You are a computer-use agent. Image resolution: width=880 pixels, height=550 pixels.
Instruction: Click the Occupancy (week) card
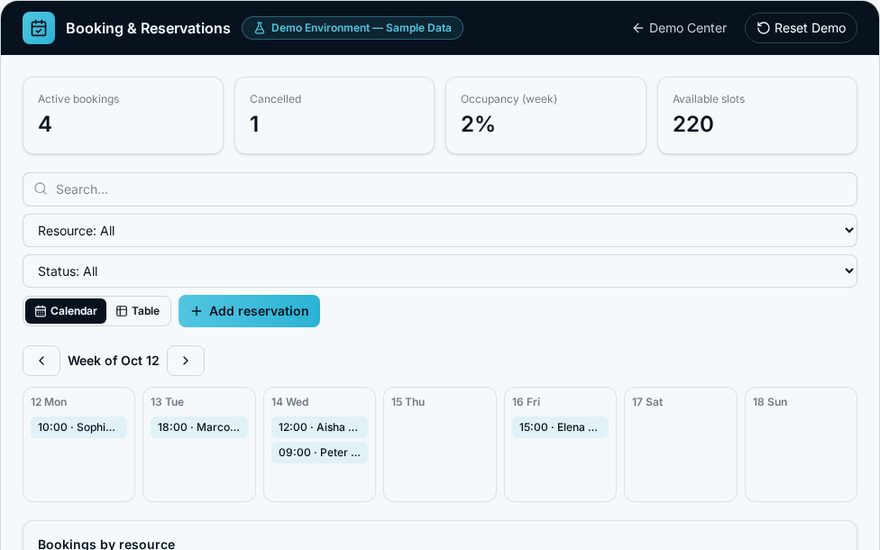[546, 116]
